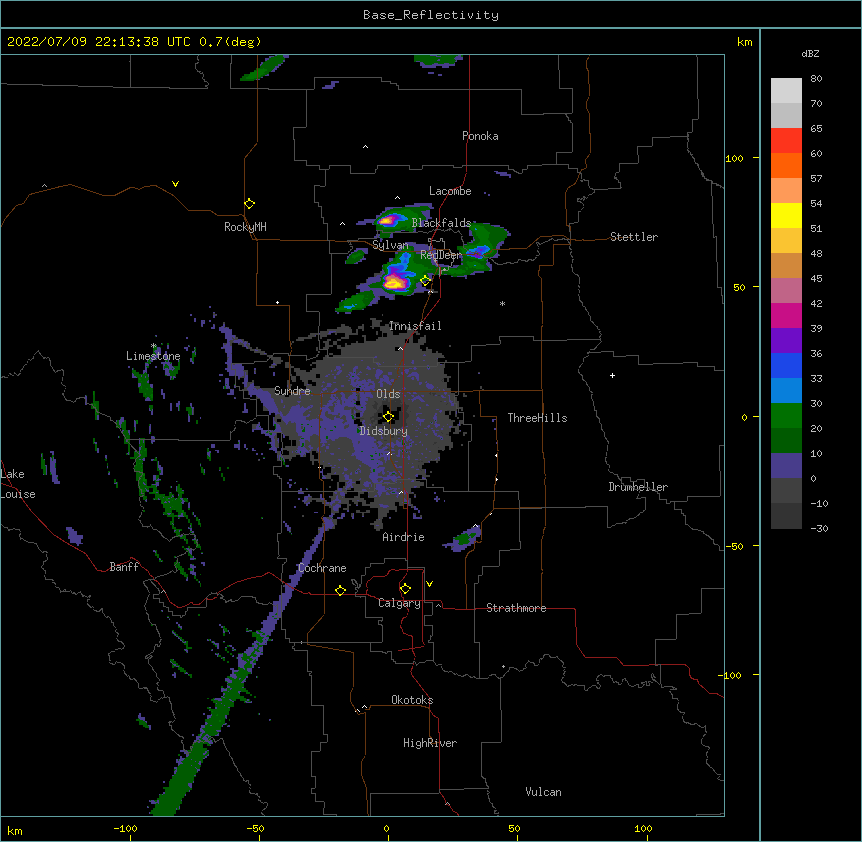Click the 2022/07/09 22:13:38 UTC timestamp
This screenshot has width=862, height=842.
coord(99,42)
